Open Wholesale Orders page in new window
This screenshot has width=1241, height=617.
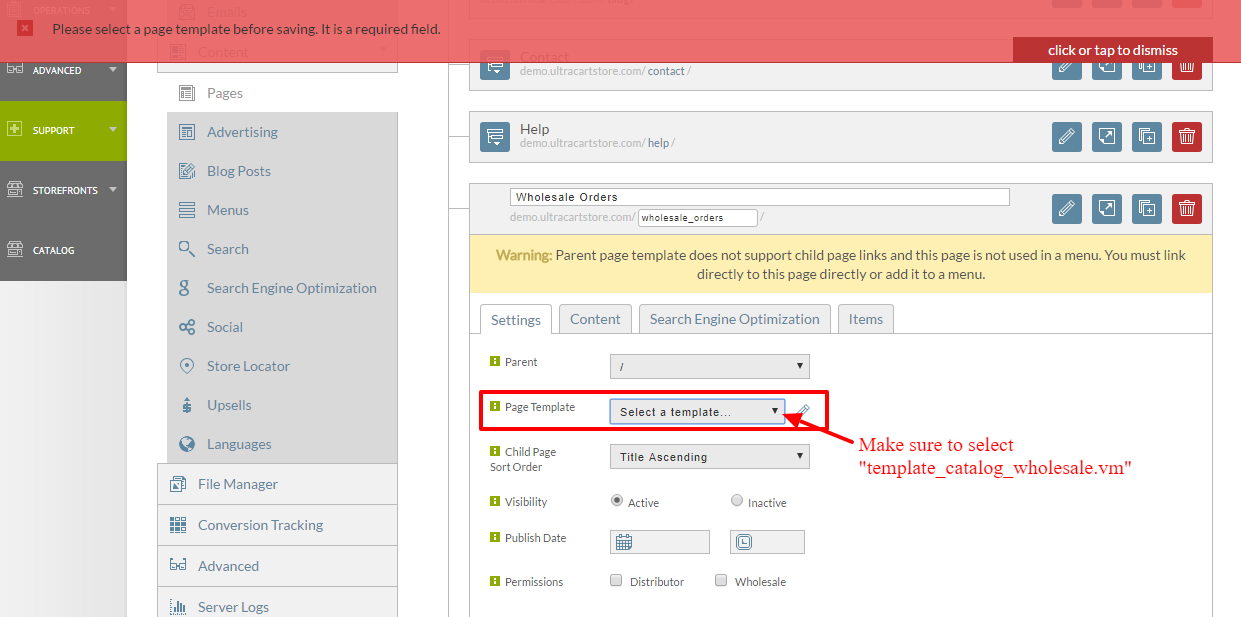pyautogui.click(x=1107, y=208)
